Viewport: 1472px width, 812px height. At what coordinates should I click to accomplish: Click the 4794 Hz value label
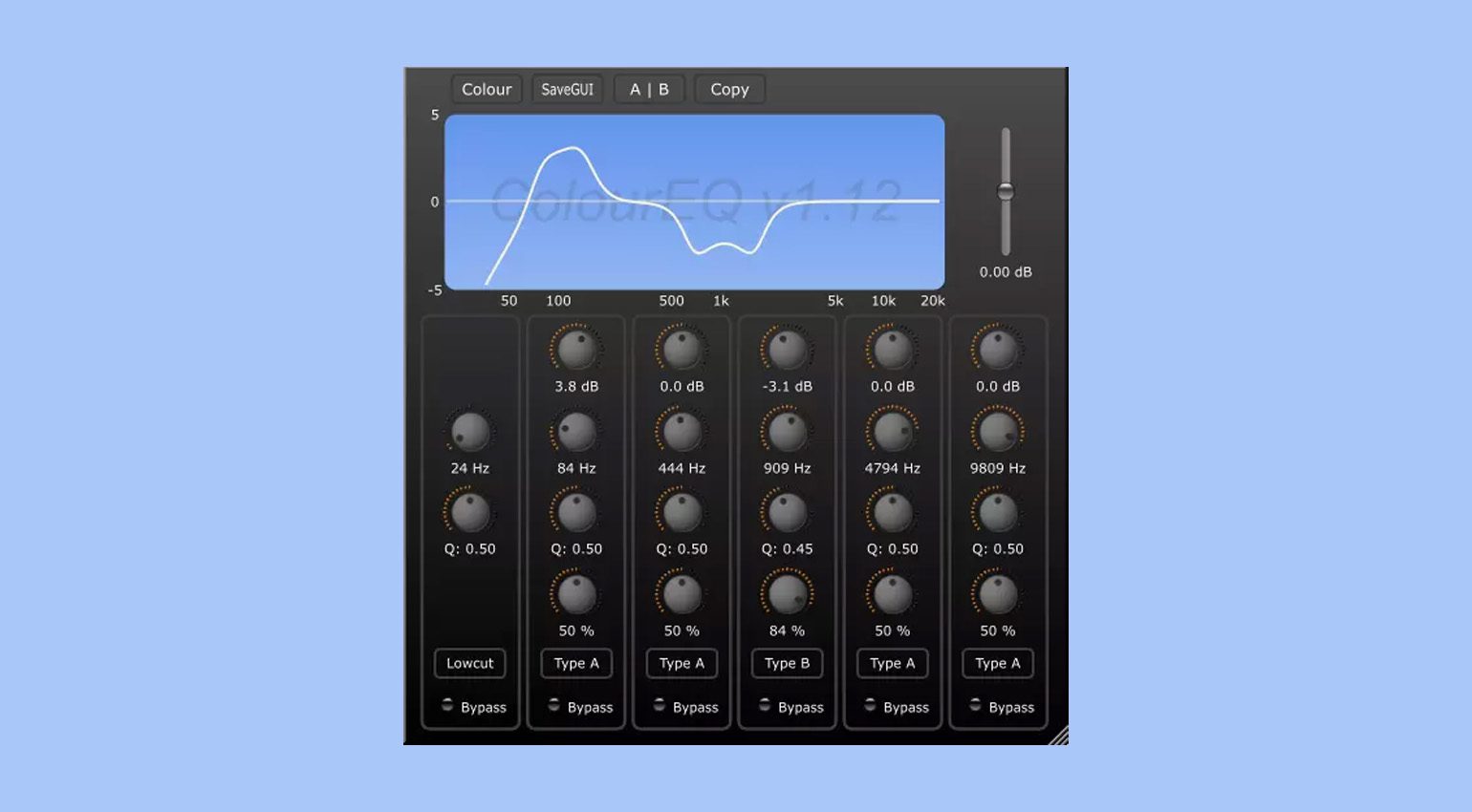pyautogui.click(x=893, y=468)
